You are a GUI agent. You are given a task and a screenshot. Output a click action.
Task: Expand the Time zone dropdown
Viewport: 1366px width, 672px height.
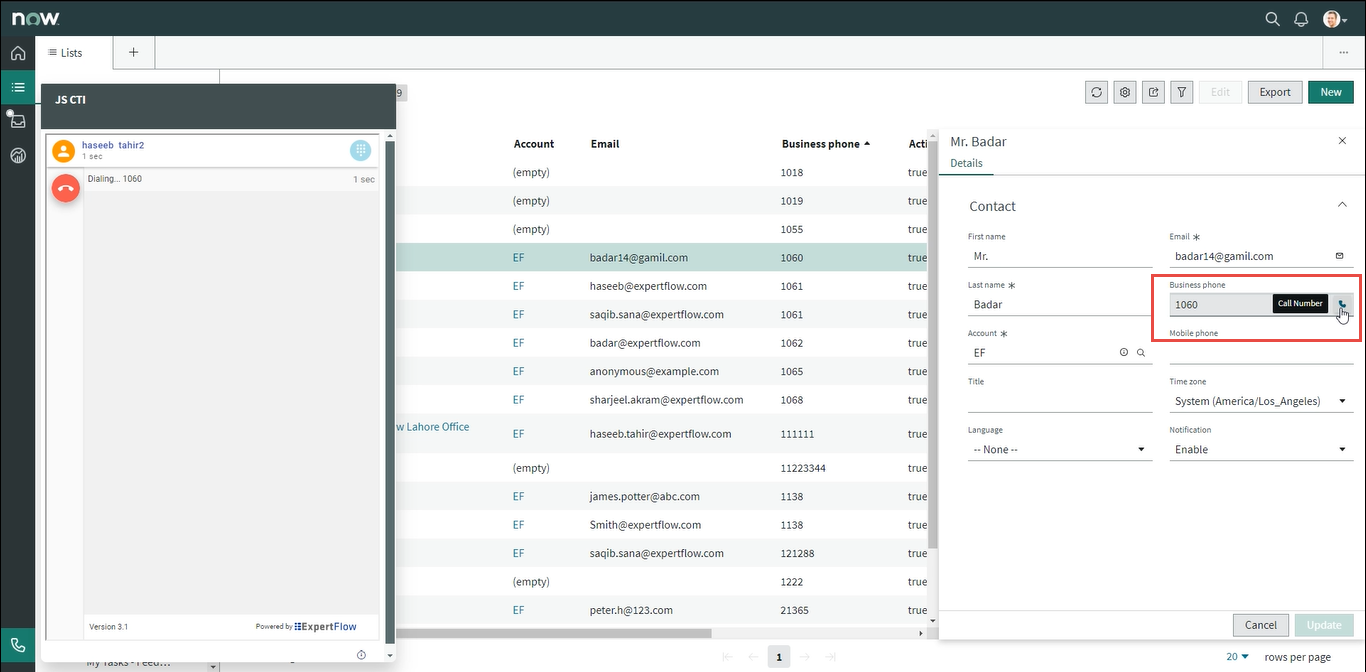click(1260, 401)
